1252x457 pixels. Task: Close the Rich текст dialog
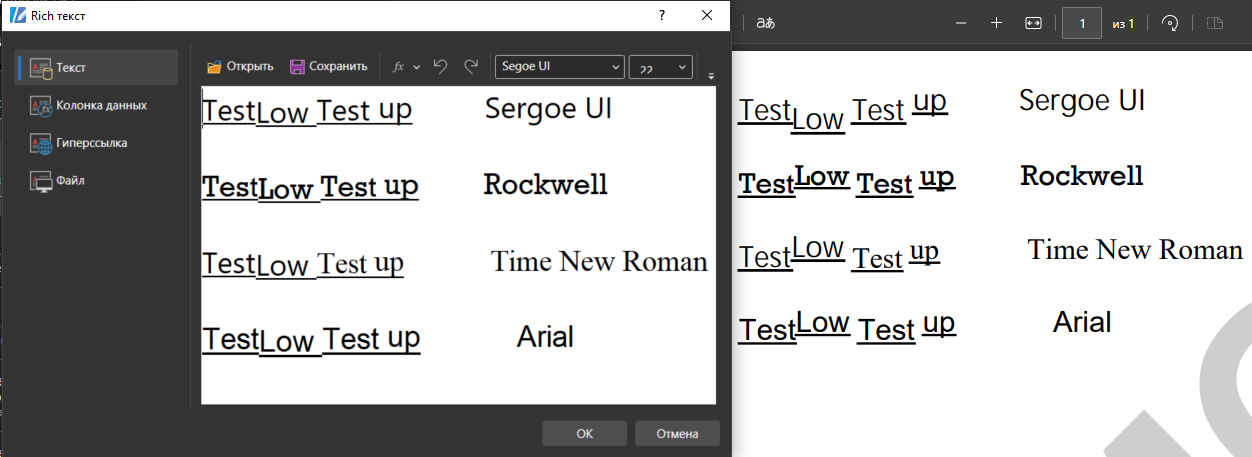click(707, 15)
